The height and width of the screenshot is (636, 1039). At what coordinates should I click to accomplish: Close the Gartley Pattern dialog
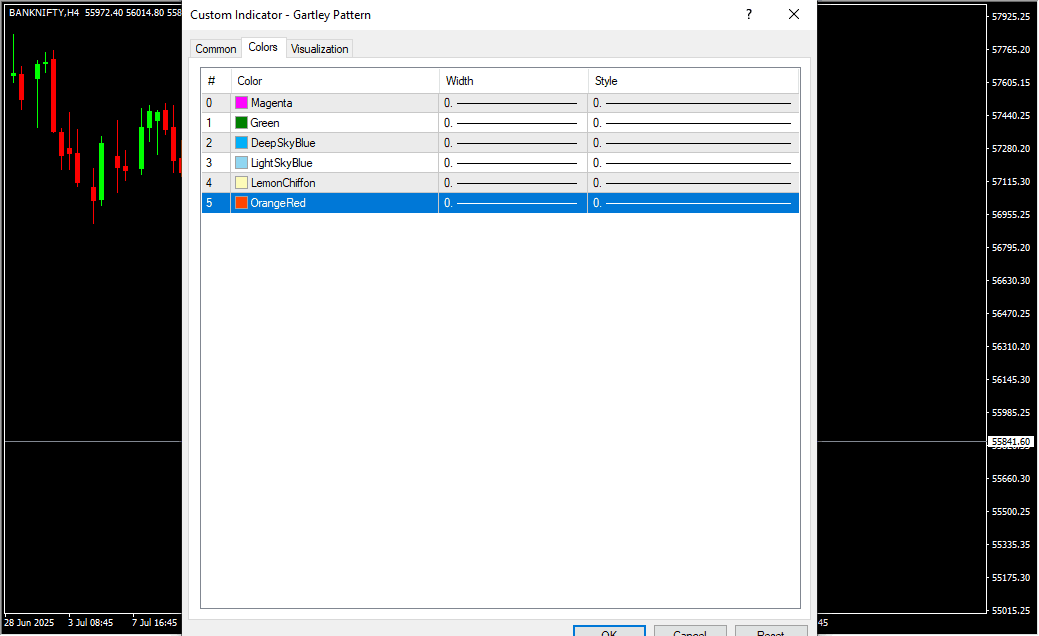pos(794,14)
